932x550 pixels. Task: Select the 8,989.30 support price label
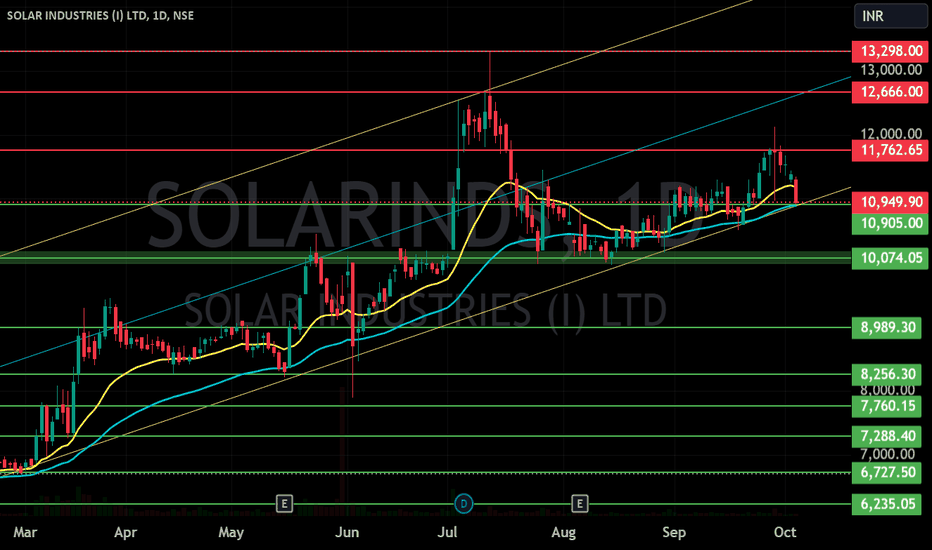point(886,328)
